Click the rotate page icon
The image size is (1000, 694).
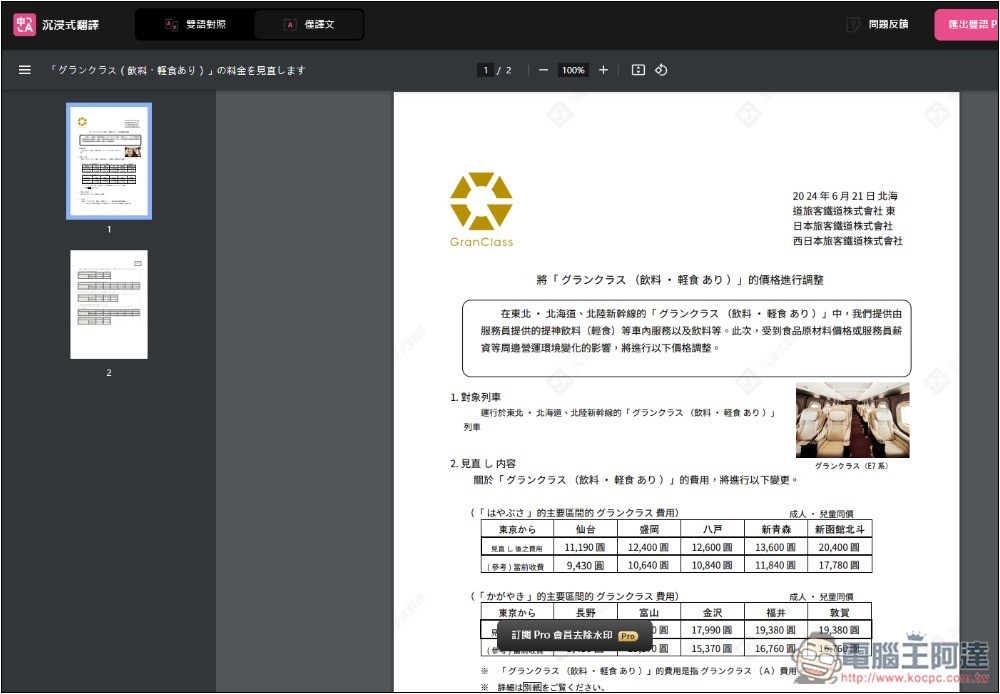coord(661,70)
